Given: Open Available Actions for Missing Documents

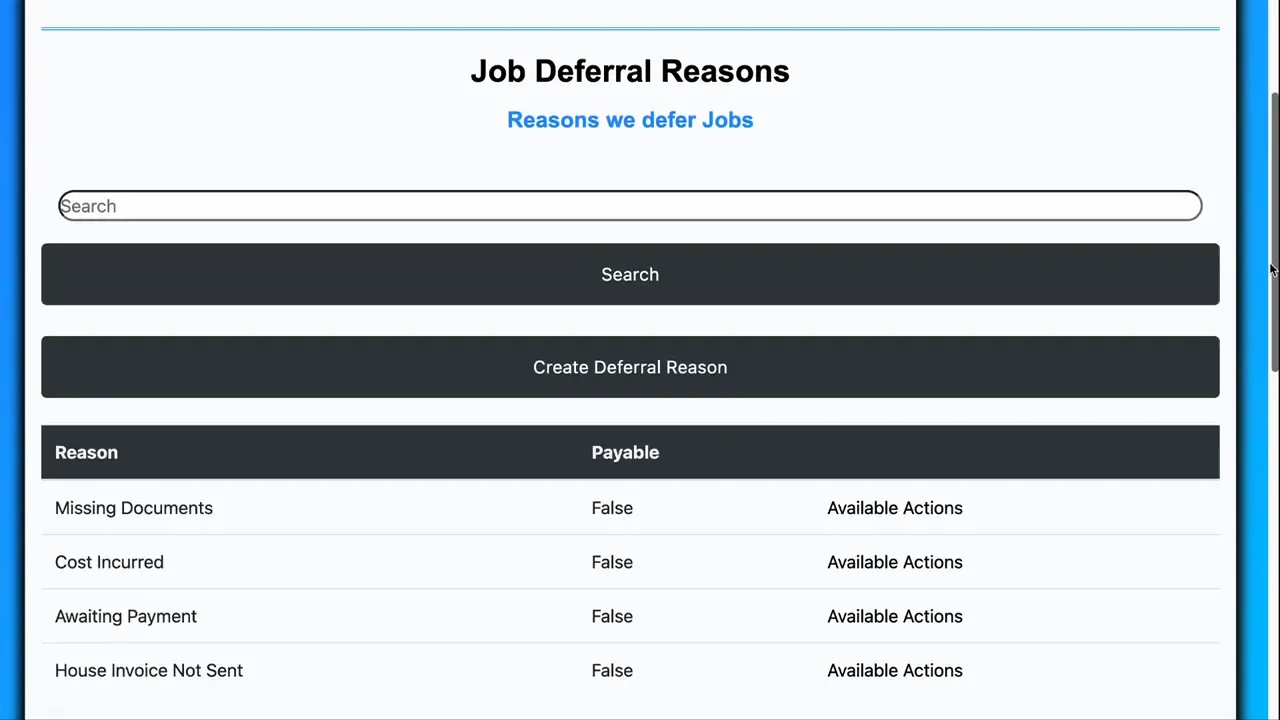Looking at the screenshot, I should coord(894,508).
